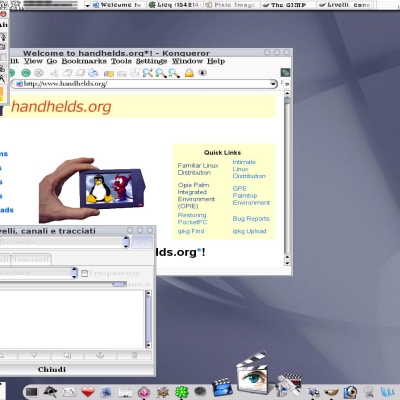This screenshot has height=400, width=400.
Task: Click the GIMP layer list scrollbar down arrow
Action: click(149, 345)
